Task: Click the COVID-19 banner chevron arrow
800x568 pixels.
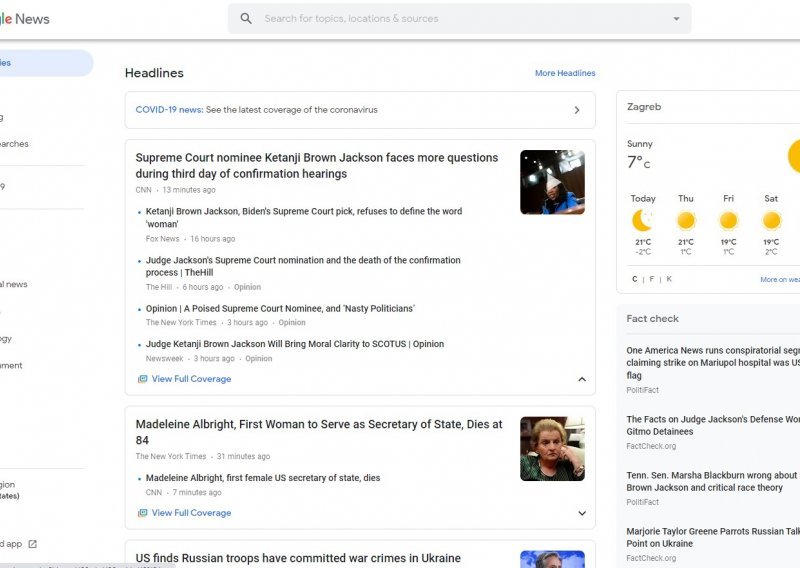Action: 577,110
